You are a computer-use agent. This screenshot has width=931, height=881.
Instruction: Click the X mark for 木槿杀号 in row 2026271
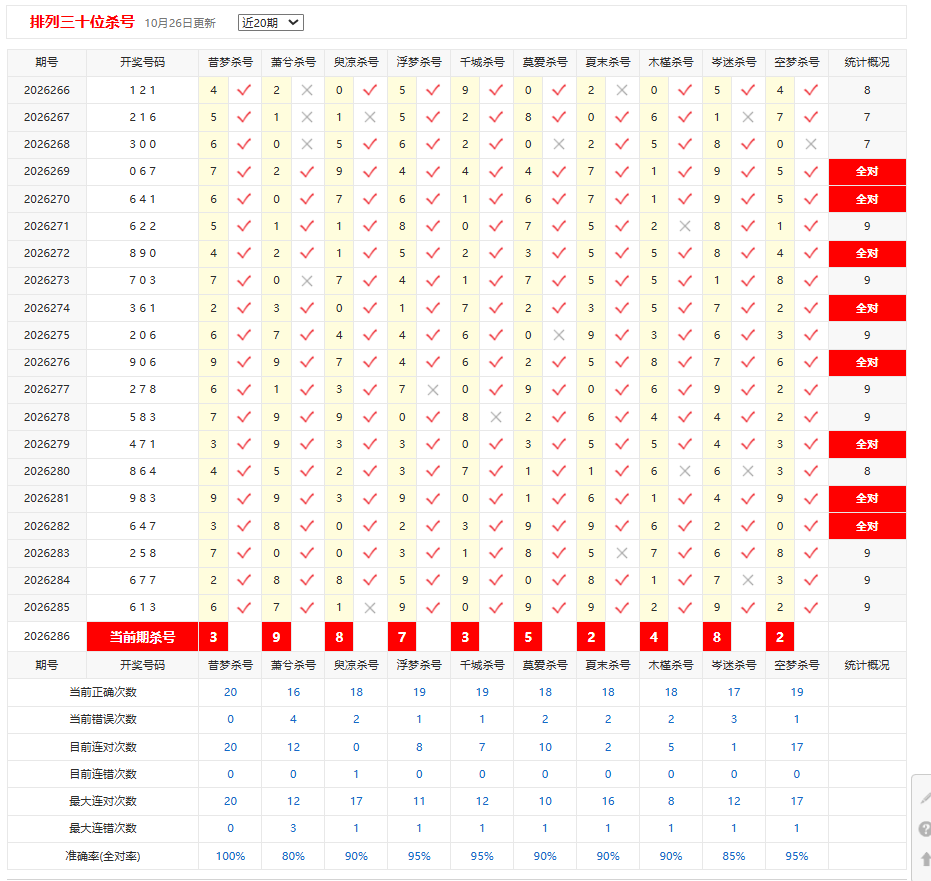685,226
